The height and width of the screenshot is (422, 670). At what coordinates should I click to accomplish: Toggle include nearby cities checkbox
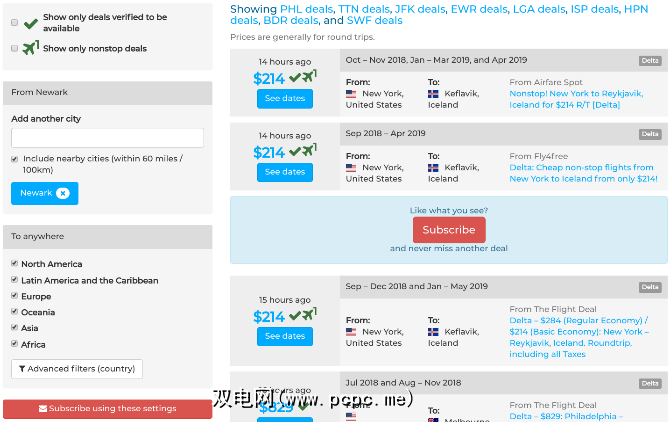tap(14, 158)
